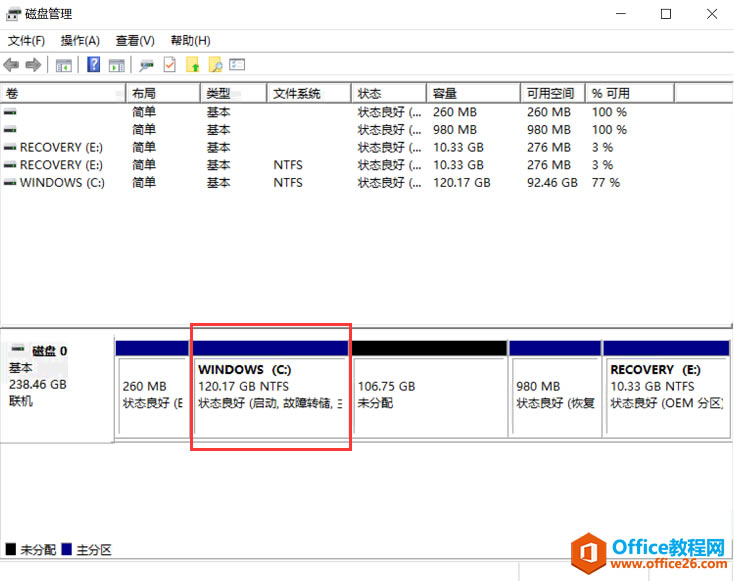Maximize the Disk Management window
Screen dimensions: 734x581
tap(666, 14)
